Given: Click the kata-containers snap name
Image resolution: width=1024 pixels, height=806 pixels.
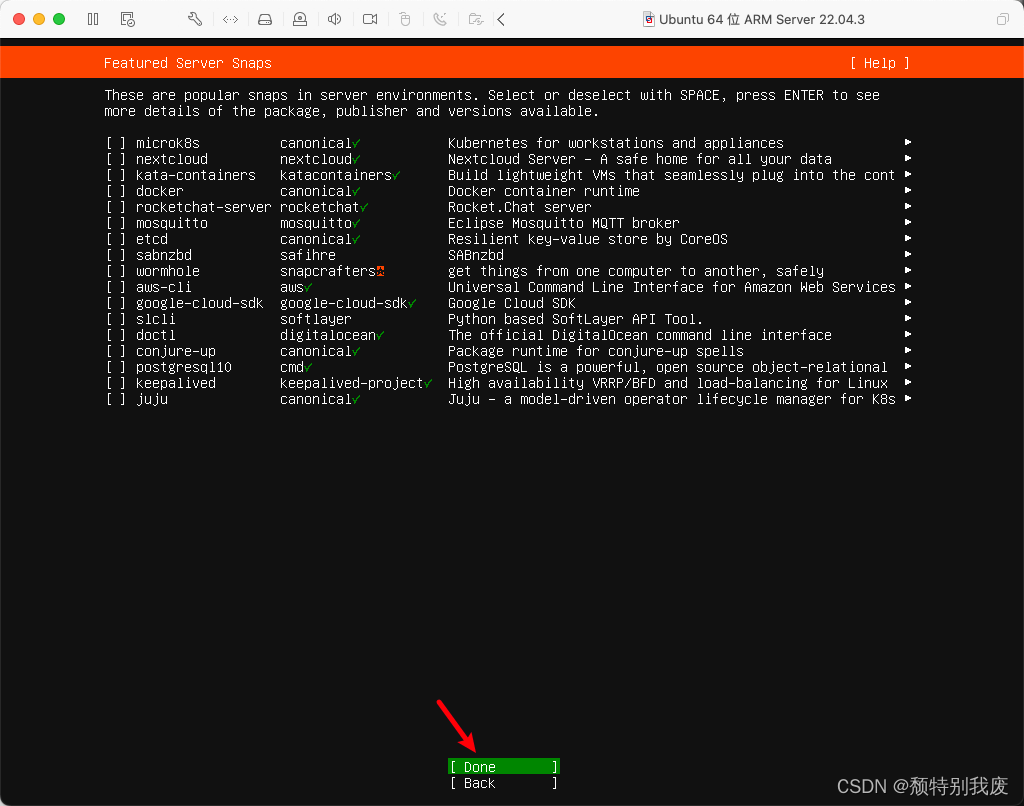Looking at the screenshot, I should 196,175.
